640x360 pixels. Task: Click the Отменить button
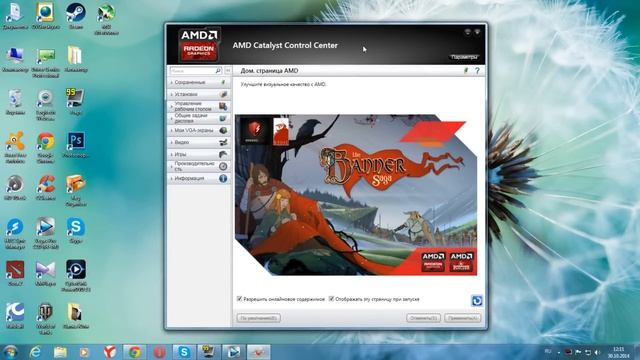(423, 318)
